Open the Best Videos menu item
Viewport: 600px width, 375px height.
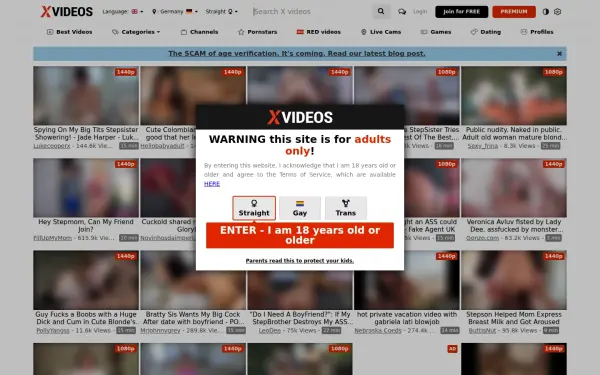(x=70, y=32)
